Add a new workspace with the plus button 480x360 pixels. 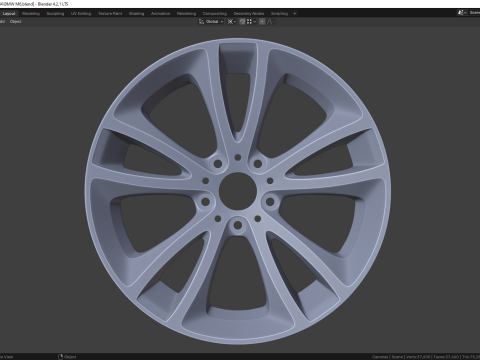(x=295, y=14)
